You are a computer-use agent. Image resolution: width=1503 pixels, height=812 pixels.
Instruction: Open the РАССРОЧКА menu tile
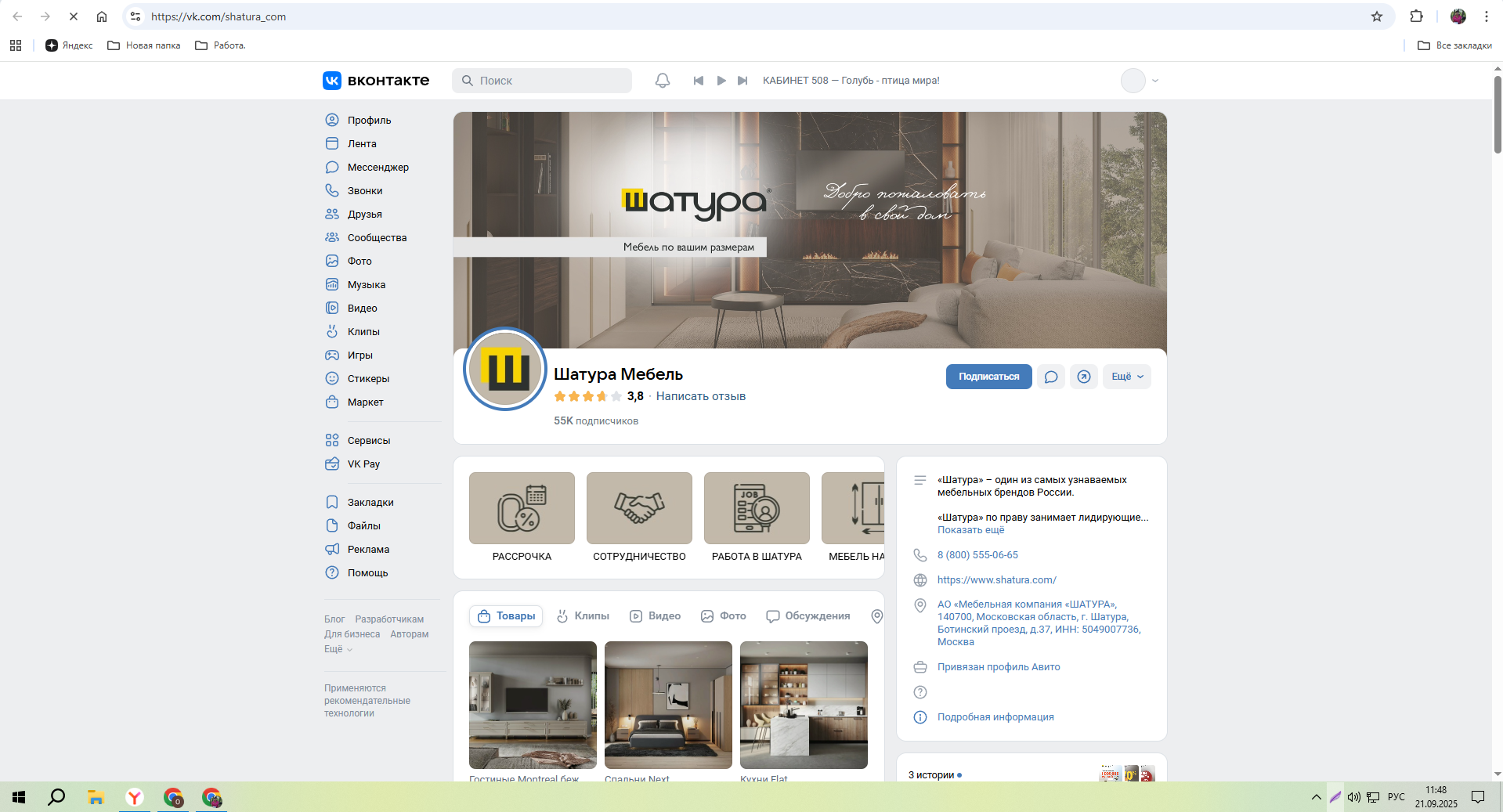tap(522, 518)
